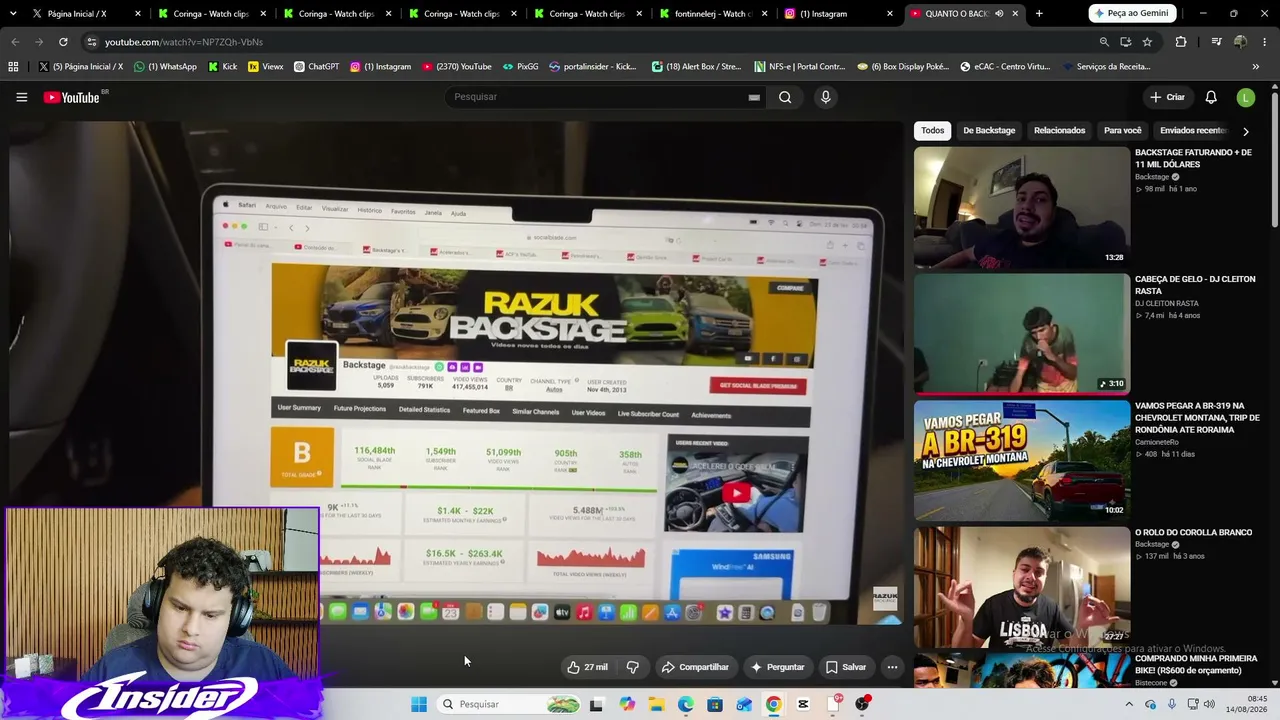Open the Chrome apps grid shortcut
Image resolution: width=1280 pixels, height=720 pixels.
point(13,67)
